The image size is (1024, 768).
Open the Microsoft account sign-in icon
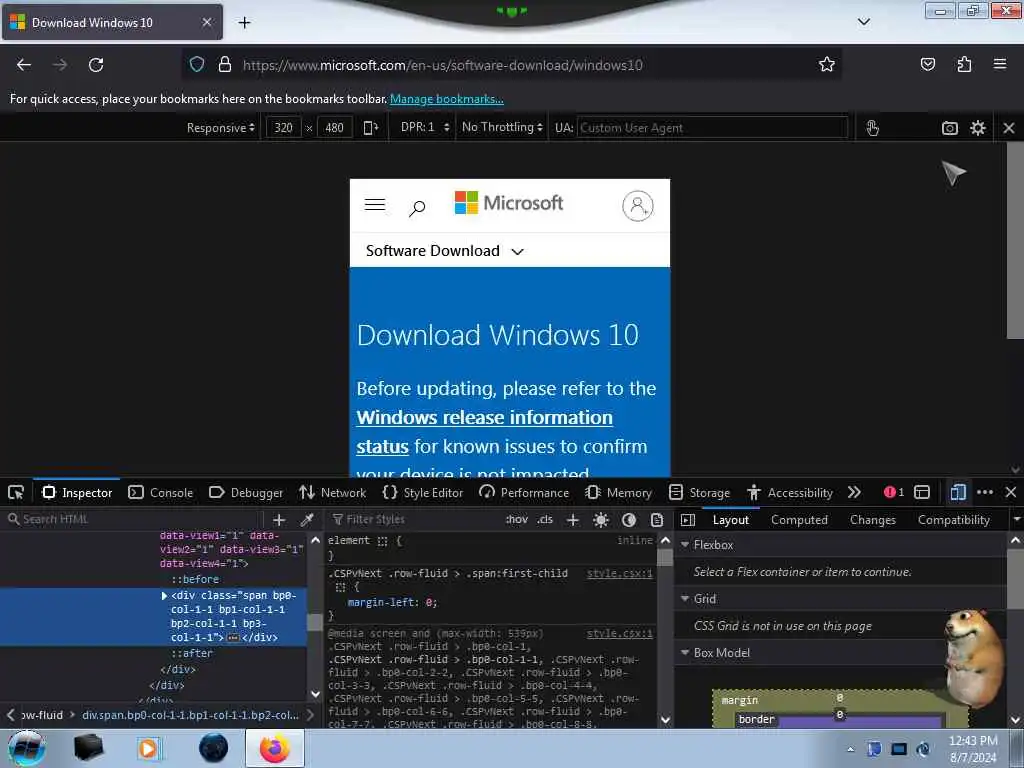[x=637, y=206]
